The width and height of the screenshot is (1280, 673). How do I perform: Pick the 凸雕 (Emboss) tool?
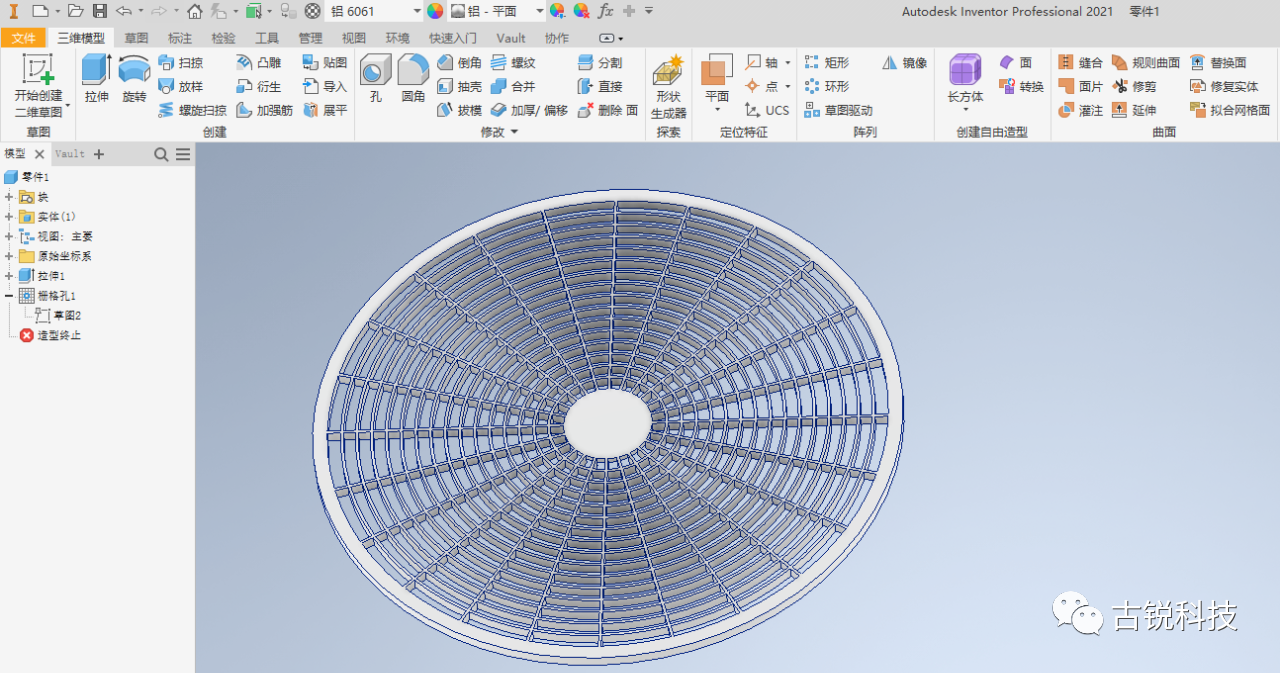coord(258,62)
